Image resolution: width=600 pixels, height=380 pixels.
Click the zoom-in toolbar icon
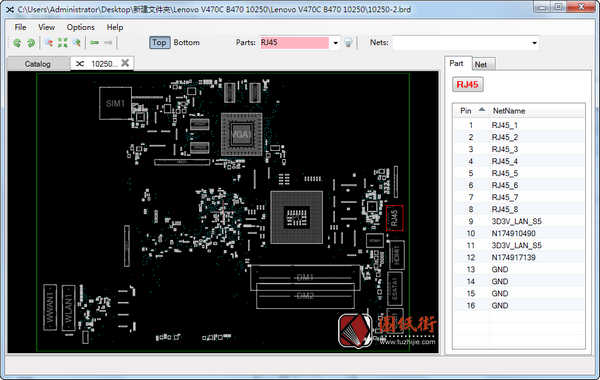tap(49, 43)
